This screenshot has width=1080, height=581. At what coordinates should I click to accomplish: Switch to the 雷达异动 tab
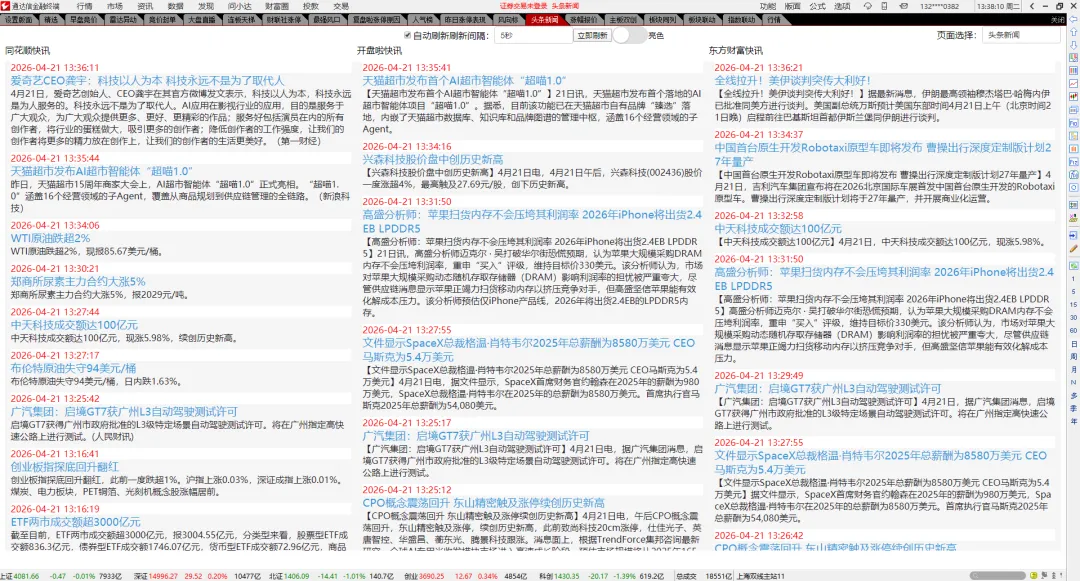click(123, 20)
